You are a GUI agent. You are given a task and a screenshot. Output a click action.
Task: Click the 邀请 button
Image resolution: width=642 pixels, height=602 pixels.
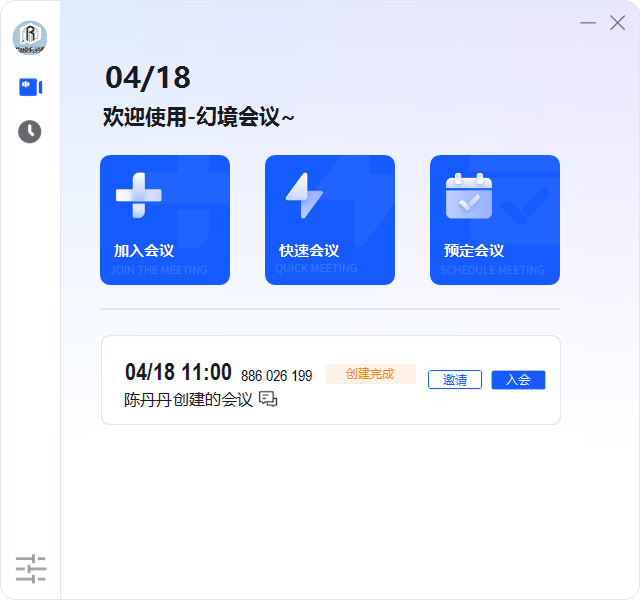(x=455, y=380)
